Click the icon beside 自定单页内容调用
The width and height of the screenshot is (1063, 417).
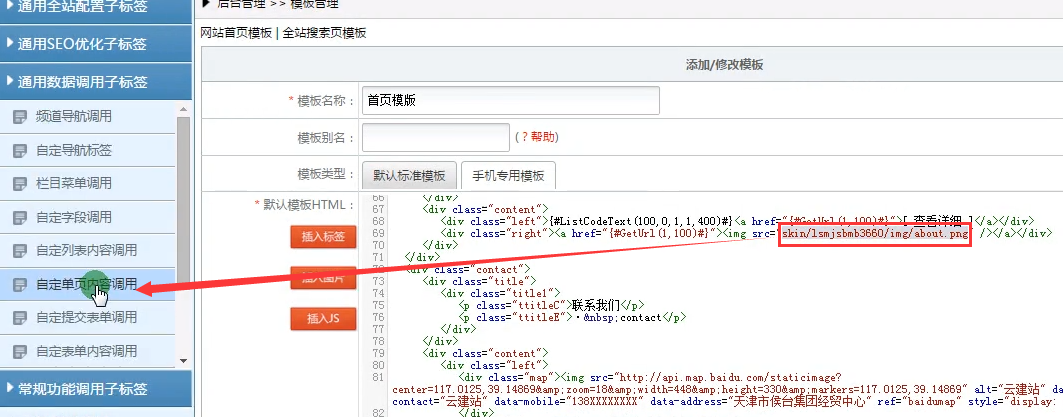[x=19, y=284]
